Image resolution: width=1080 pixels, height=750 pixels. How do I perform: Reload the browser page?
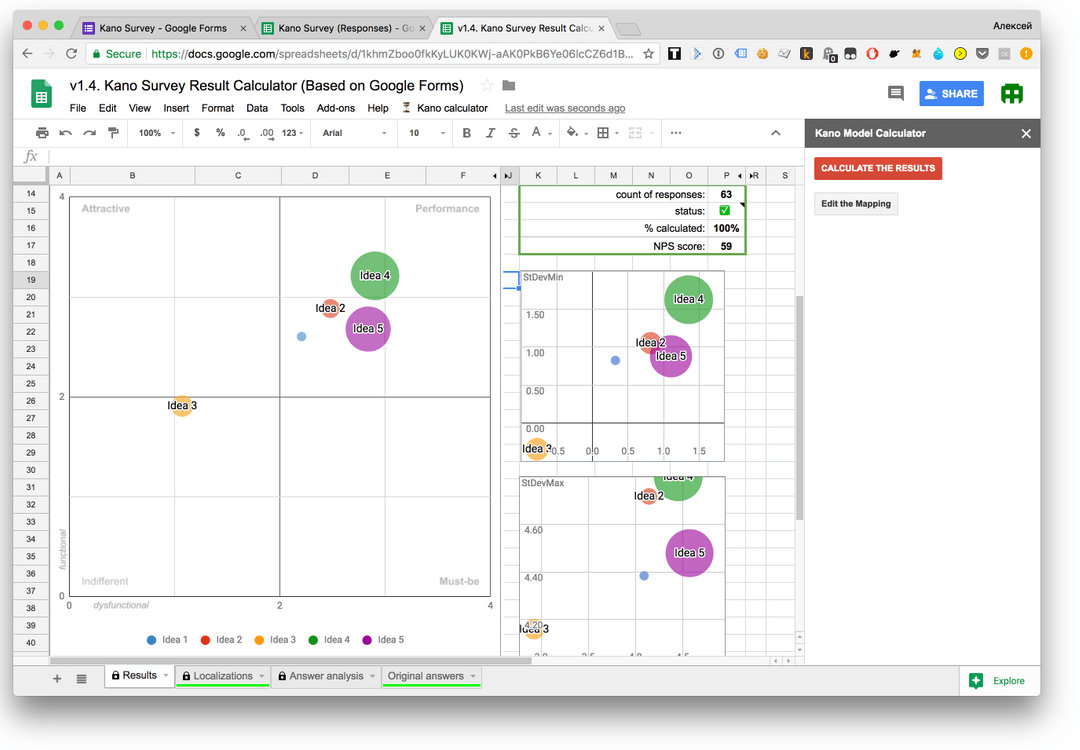[x=71, y=54]
